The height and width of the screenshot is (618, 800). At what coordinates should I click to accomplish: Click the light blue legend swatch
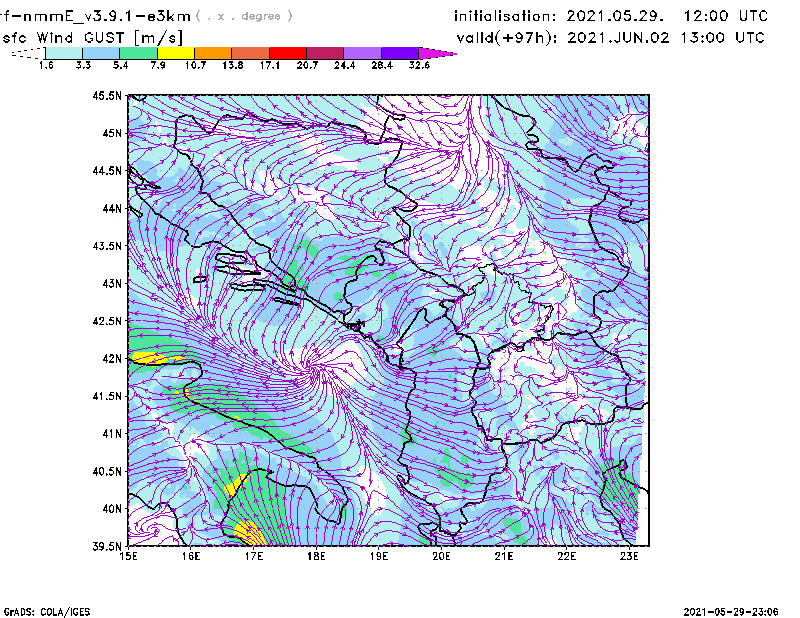(101, 53)
